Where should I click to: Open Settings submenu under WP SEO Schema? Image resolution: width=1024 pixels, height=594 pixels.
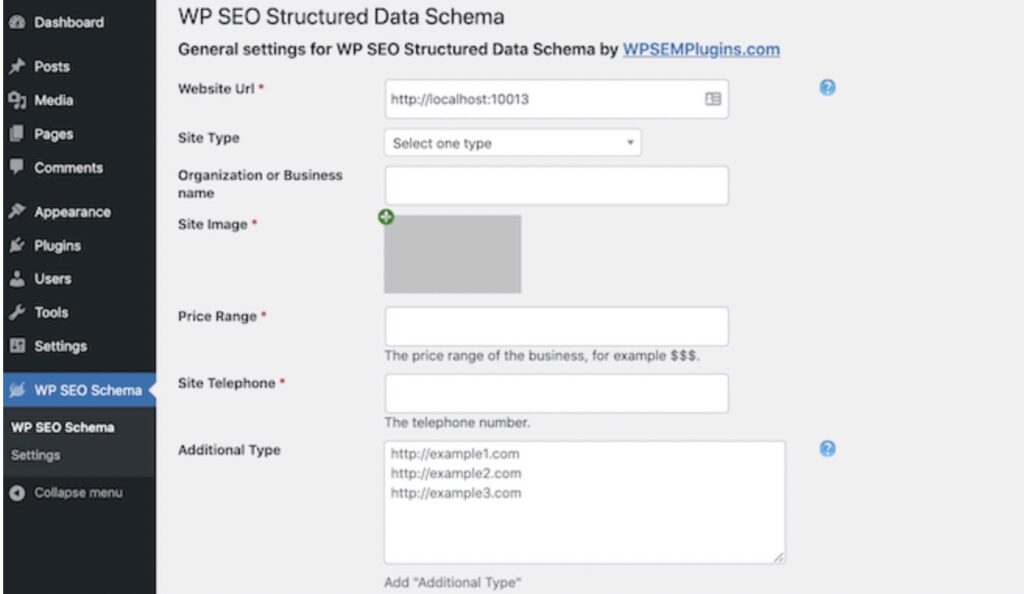tap(35, 455)
